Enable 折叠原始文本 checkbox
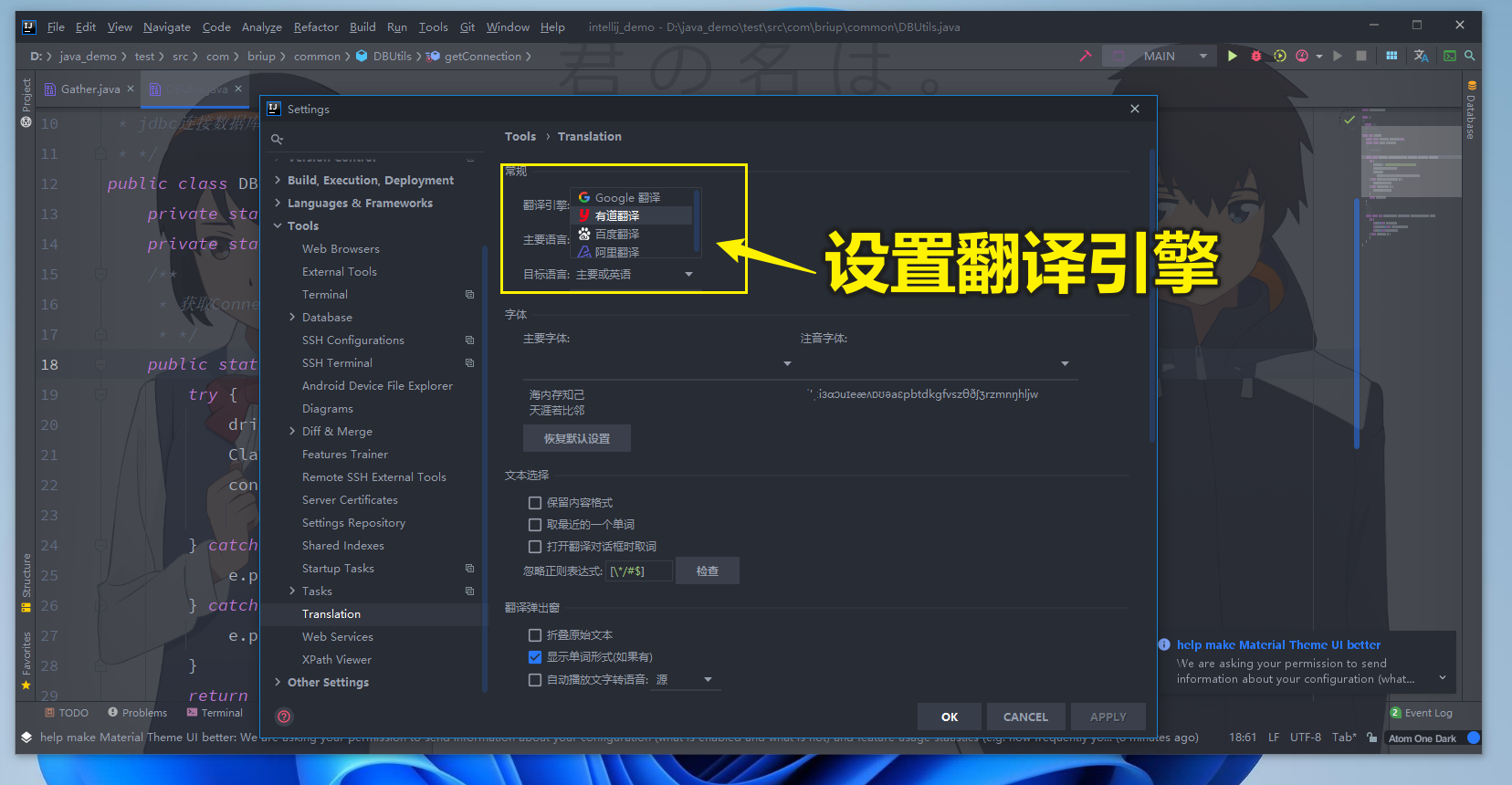The image size is (1512, 785). point(535,635)
